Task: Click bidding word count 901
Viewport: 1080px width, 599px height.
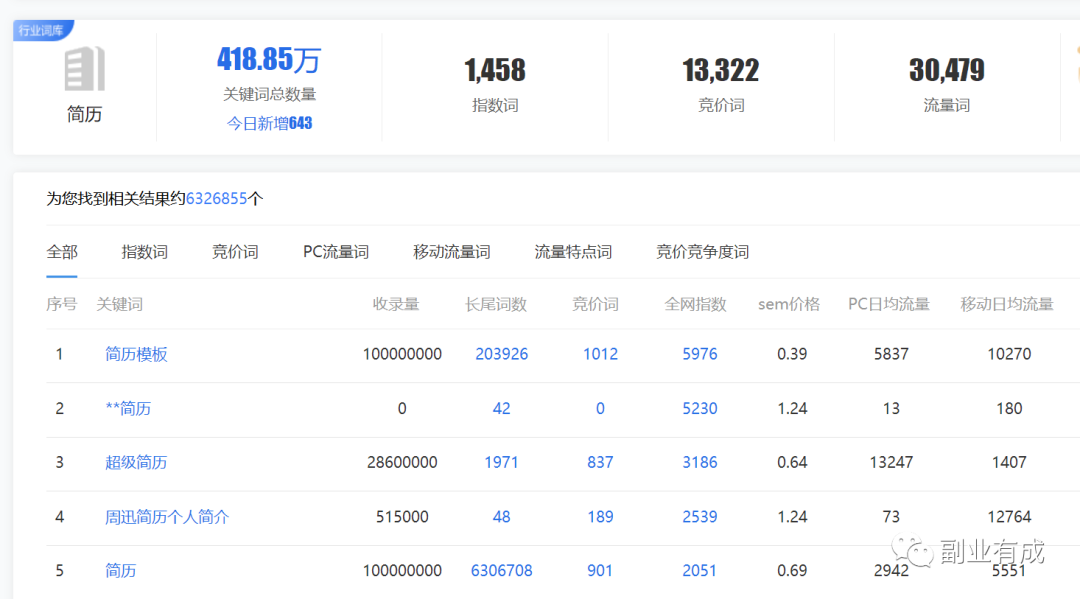Action: [x=601, y=570]
